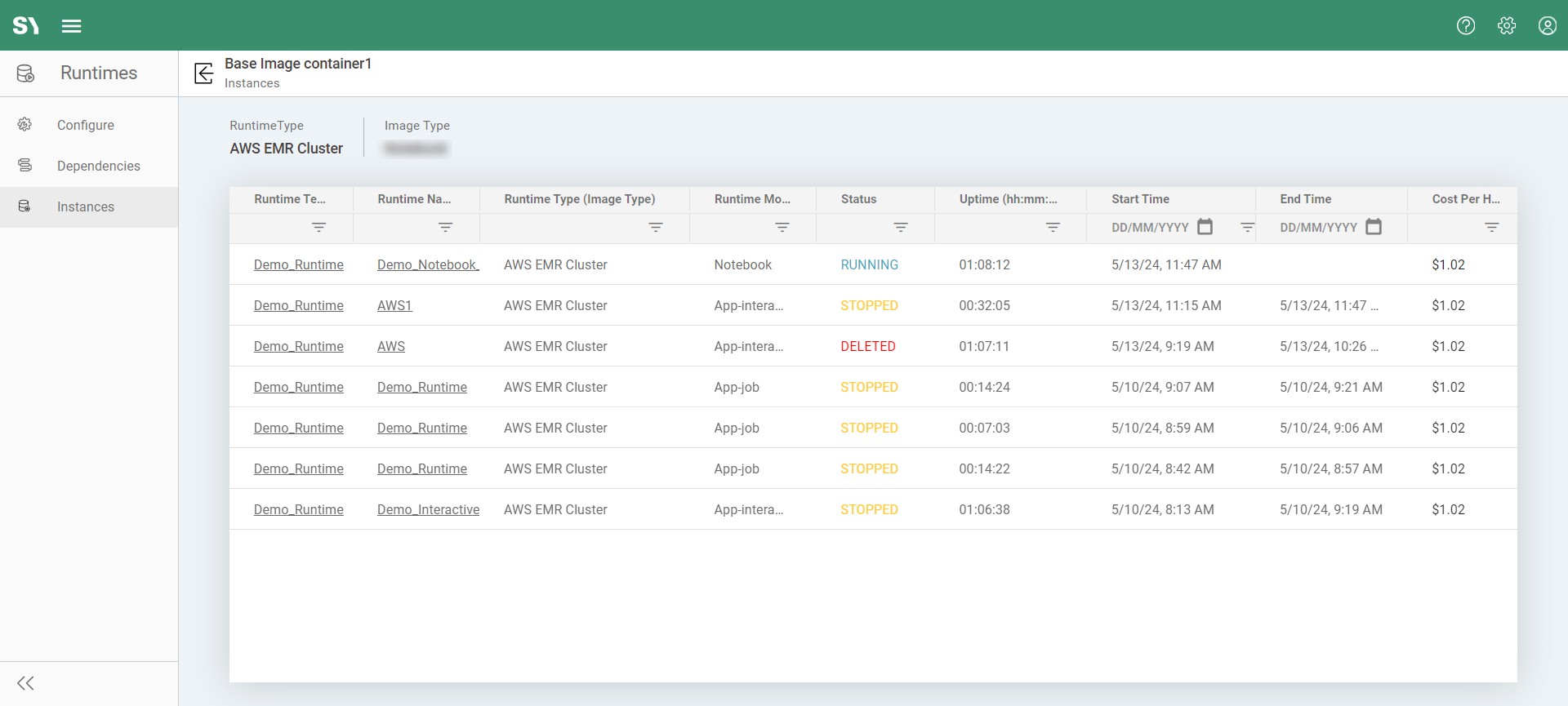Click the Status column header
The width and height of the screenshot is (1568, 706).
pos(858,199)
